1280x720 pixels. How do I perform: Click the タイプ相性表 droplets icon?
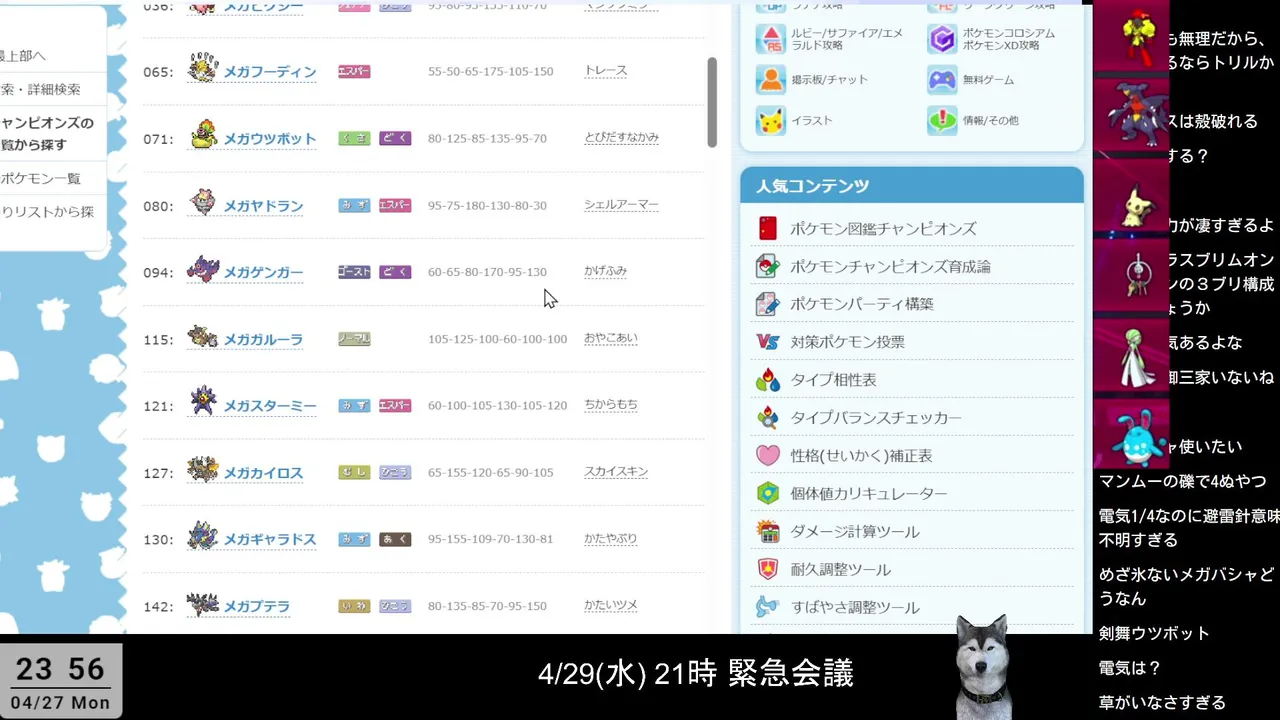pyautogui.click(x=767, y=380)
